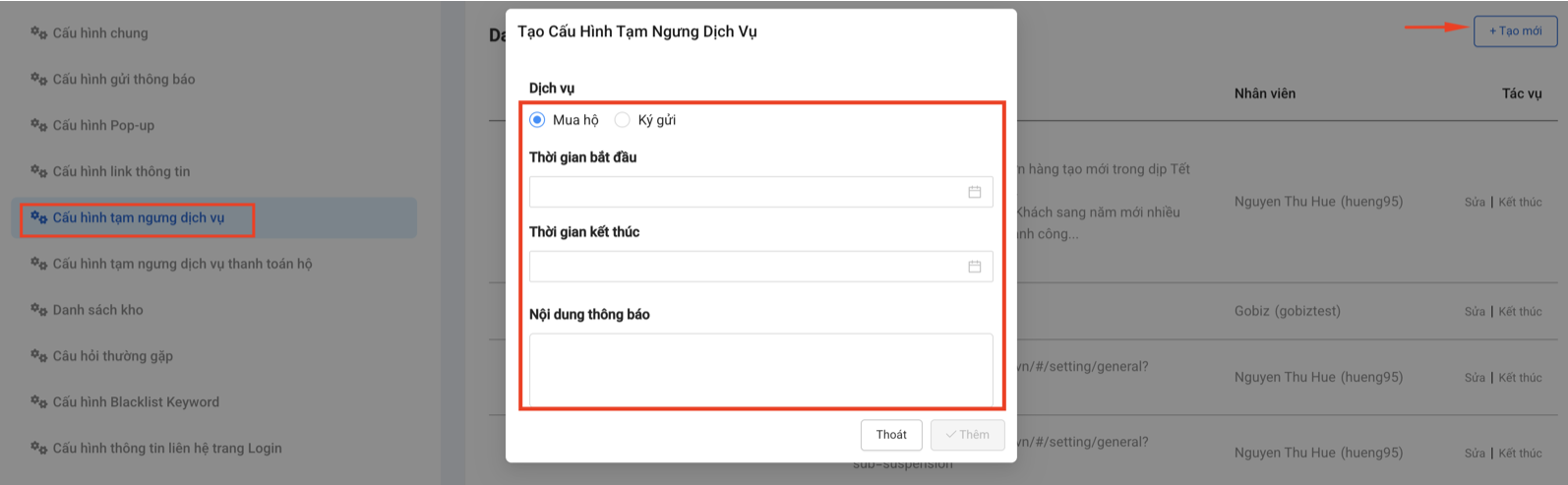Open Cấu hình thông tin liên hệ trang Login
The image size is (1568, 485).
[x=167, y=448]
